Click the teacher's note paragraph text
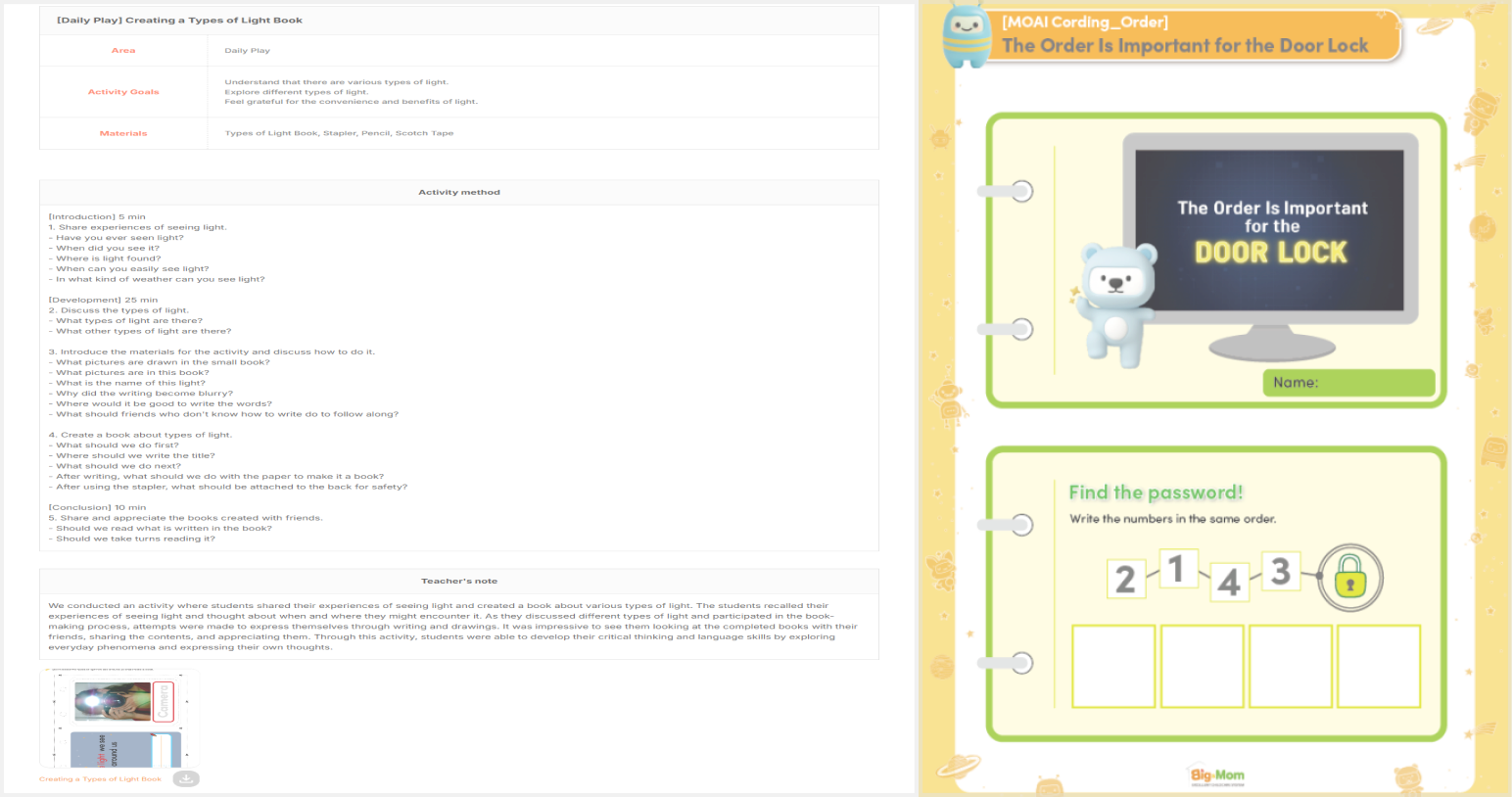The height and width of the screenshot is (797, 1512). tap(453, 627)
